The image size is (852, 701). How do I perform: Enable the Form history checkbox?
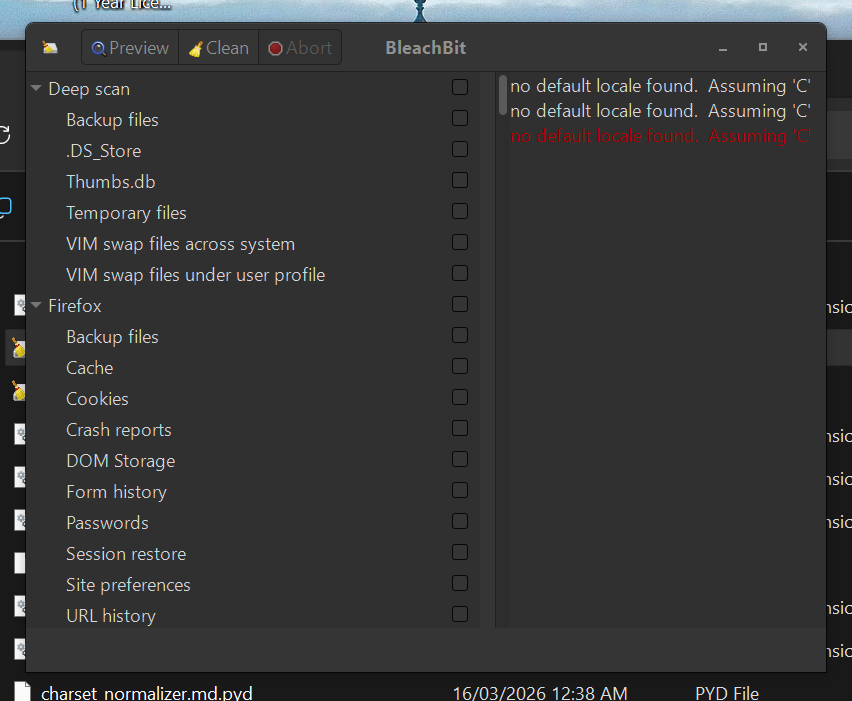pos(460,490)
